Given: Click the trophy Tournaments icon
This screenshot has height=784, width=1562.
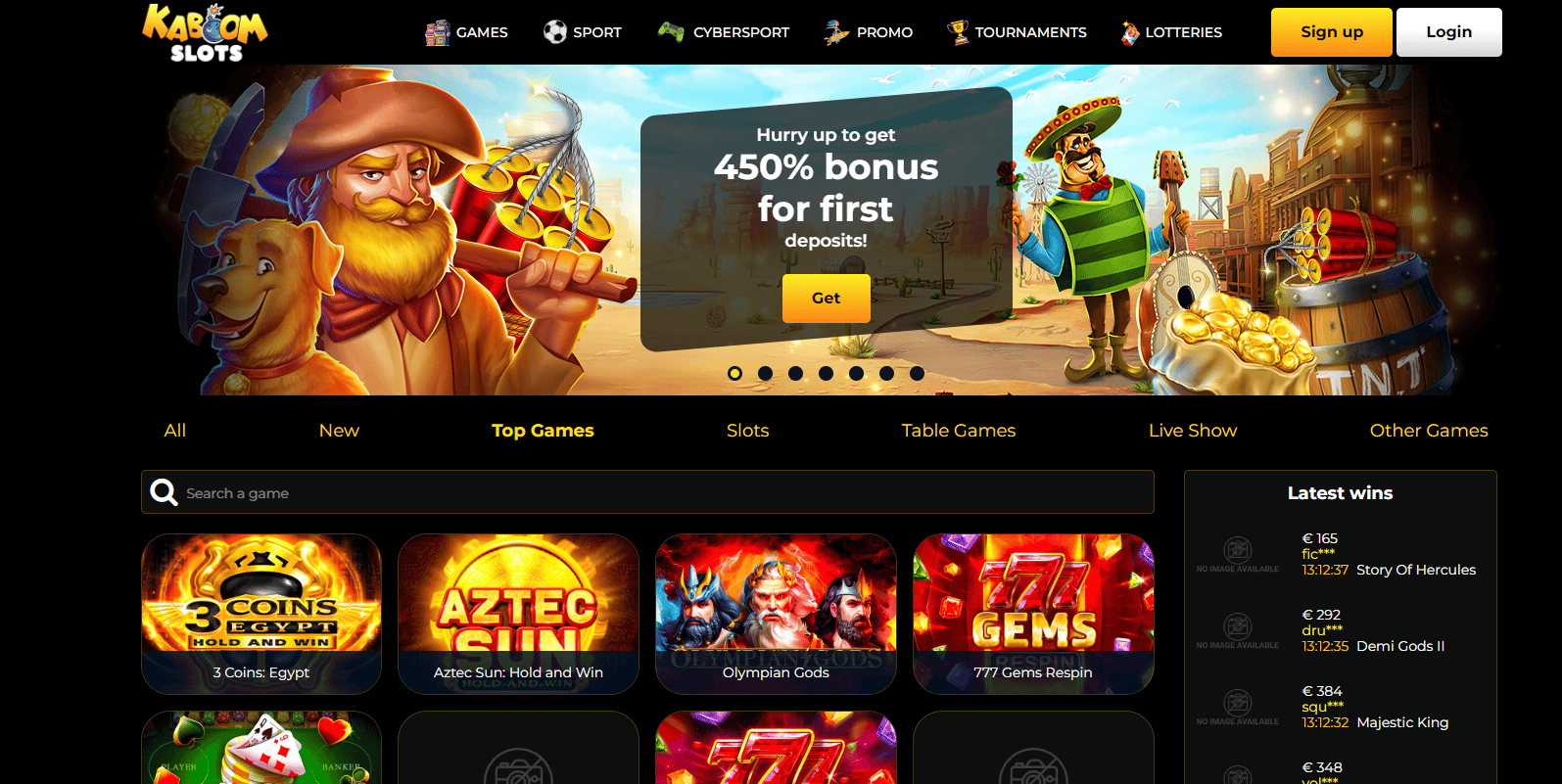Looking at the screenshot, I should pyautogui.click(x=958, y=32).
